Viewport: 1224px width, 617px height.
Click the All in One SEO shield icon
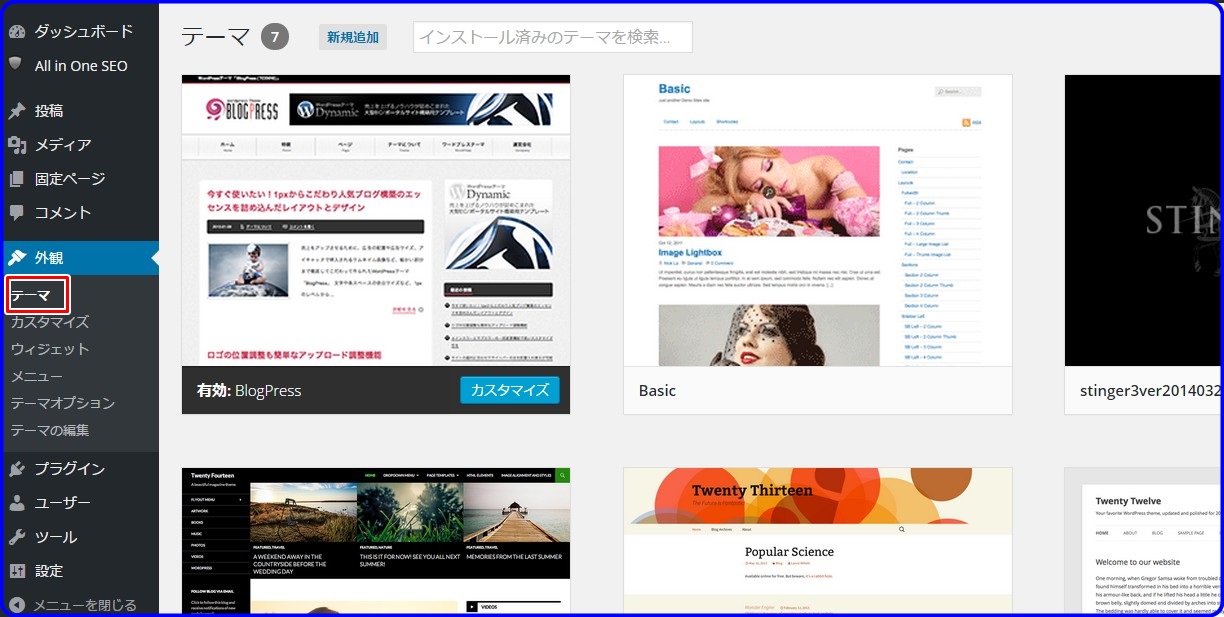click(16, 64)
